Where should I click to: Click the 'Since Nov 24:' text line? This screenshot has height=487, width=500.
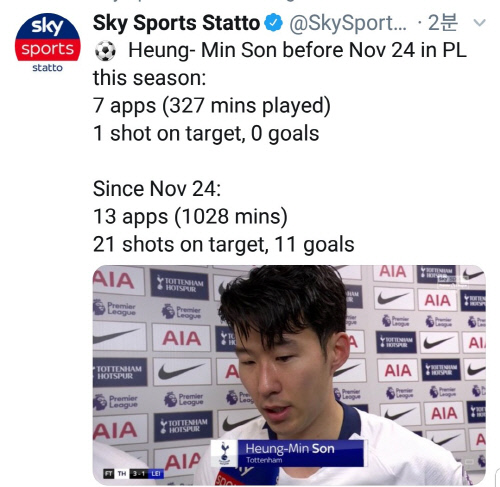point(157,189)
